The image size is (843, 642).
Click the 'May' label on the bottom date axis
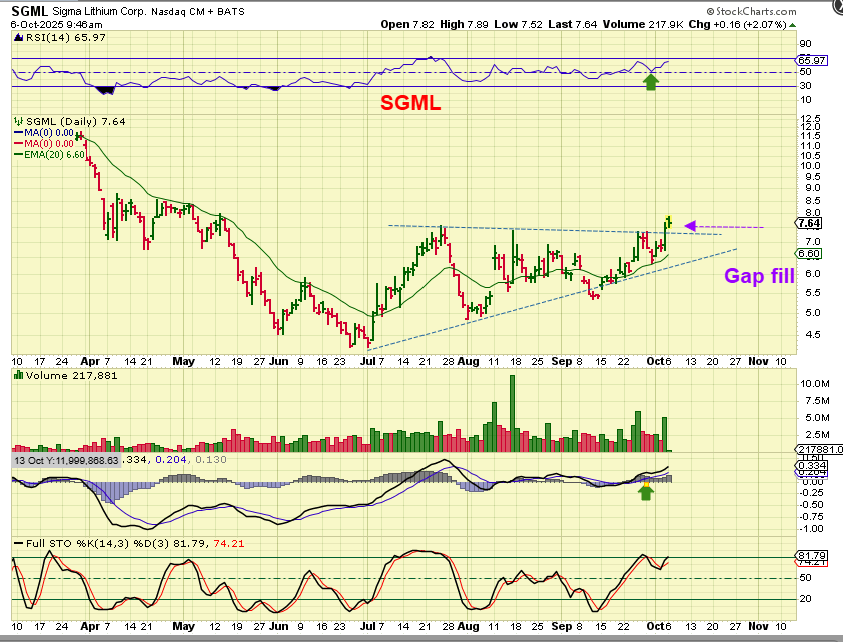183,626
